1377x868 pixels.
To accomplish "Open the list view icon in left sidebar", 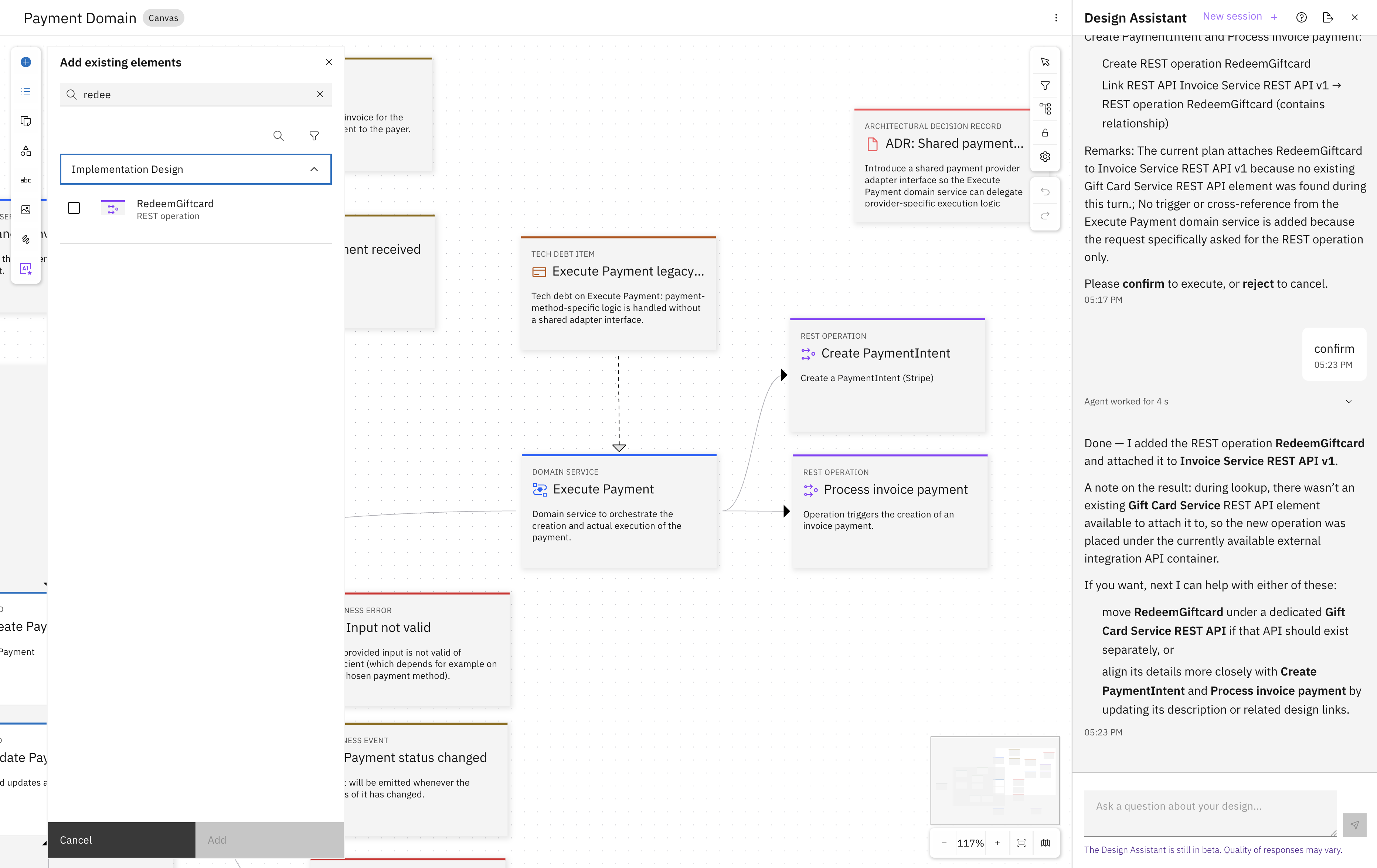I will [x=26, y=92].
